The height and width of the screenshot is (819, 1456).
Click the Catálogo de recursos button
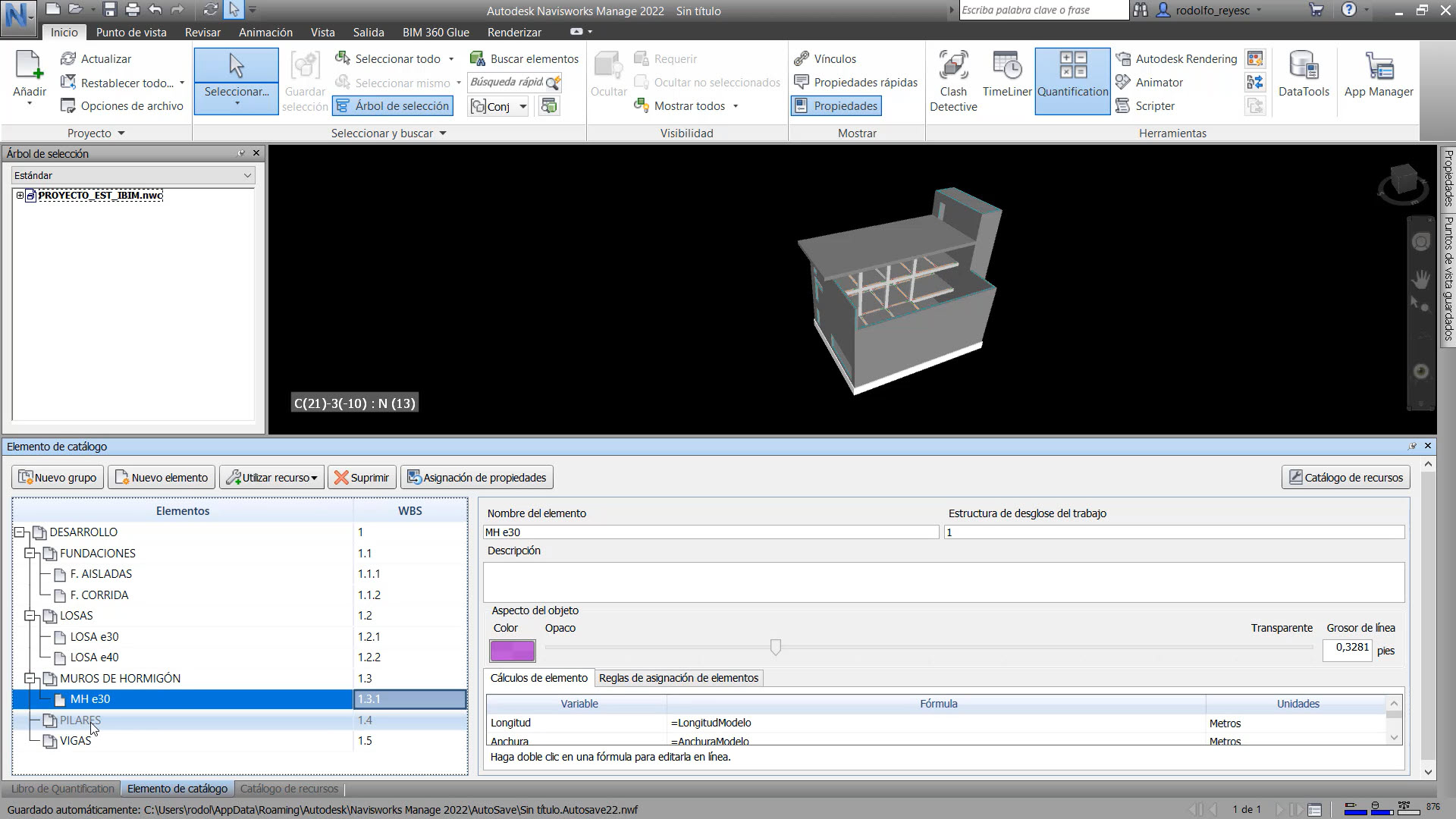pos(1345,477)
